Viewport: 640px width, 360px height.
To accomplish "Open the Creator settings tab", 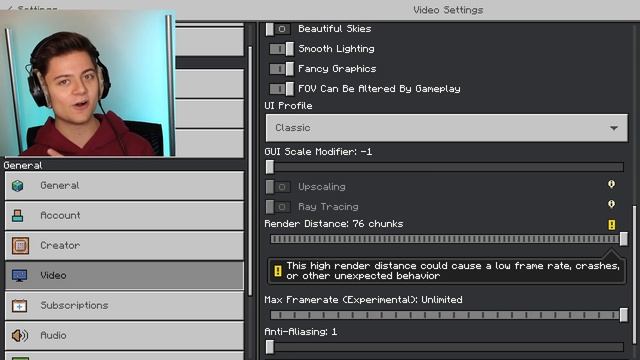I will click(124, 246).
